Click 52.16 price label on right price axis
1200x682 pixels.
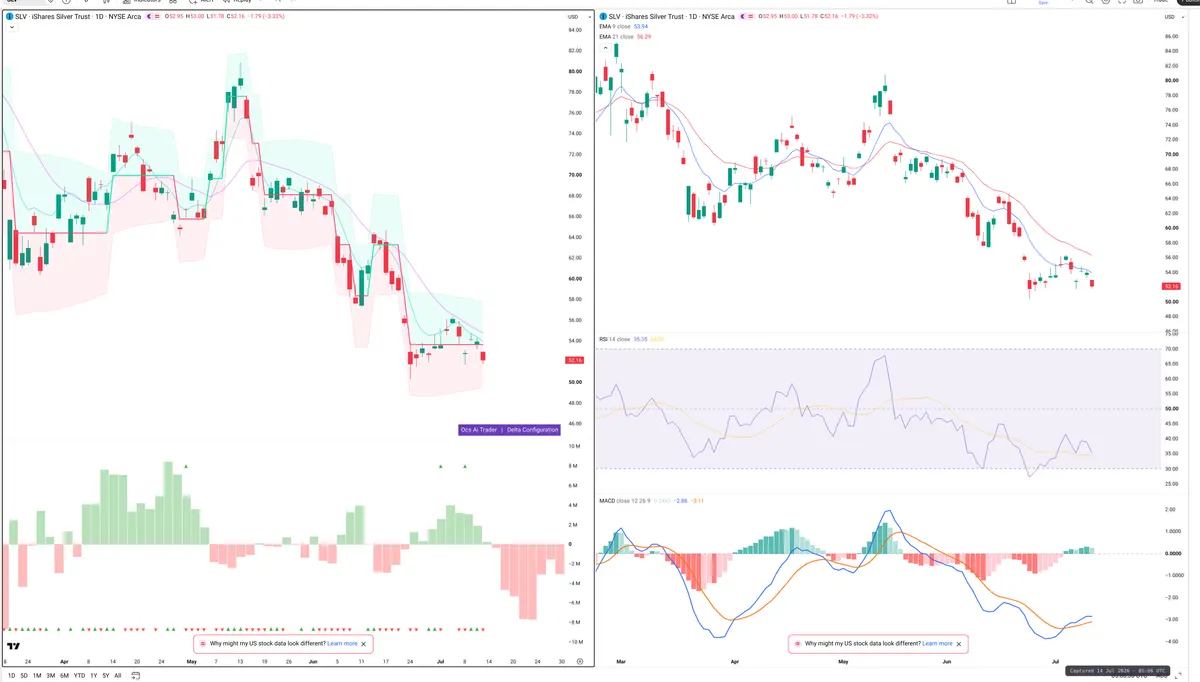(1171, 286)
